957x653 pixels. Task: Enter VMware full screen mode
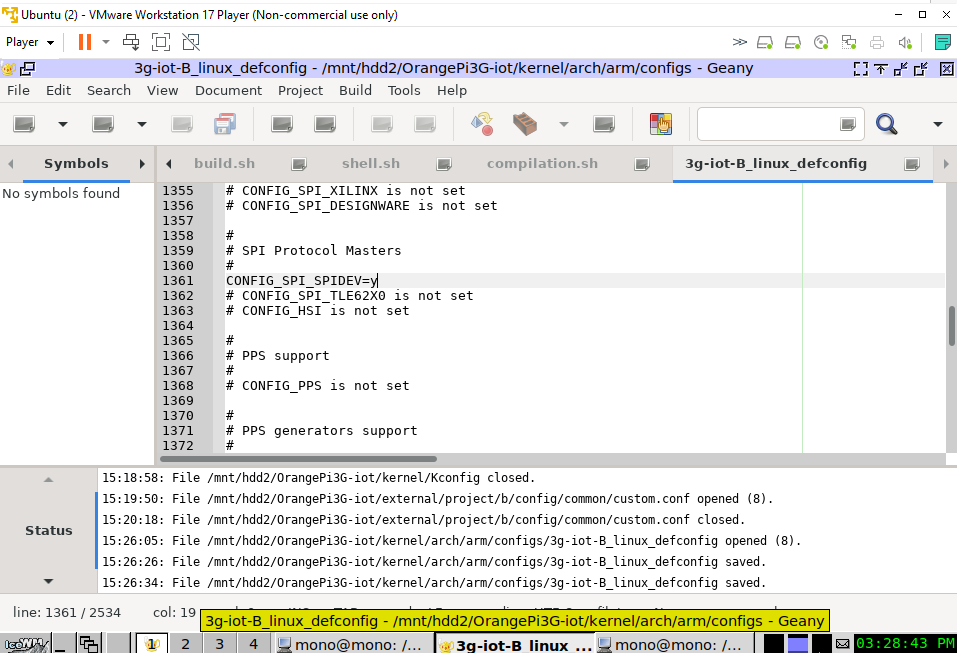[x=161, y=42]
